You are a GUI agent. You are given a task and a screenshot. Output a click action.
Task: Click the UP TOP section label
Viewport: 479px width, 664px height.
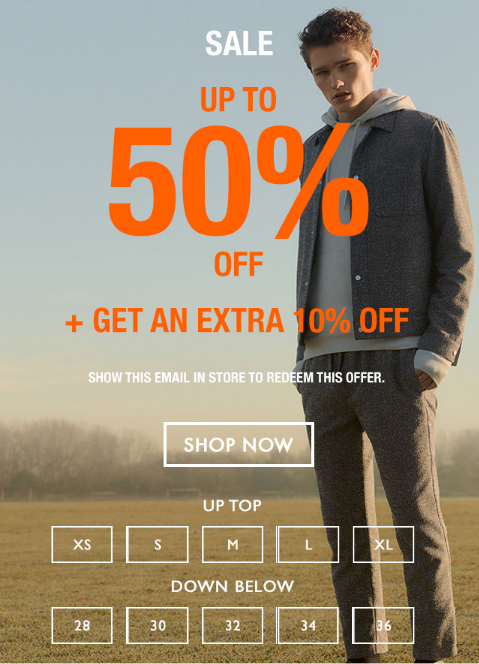coord(232,505)
